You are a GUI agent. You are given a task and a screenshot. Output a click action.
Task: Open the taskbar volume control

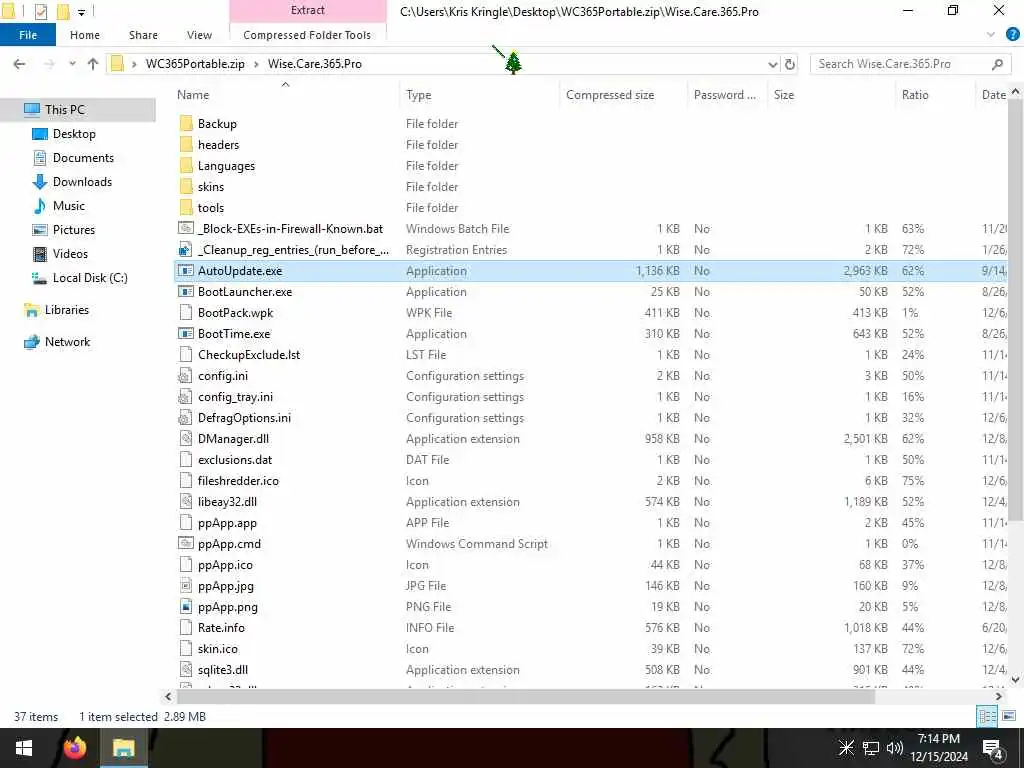[x=894, y=748]
